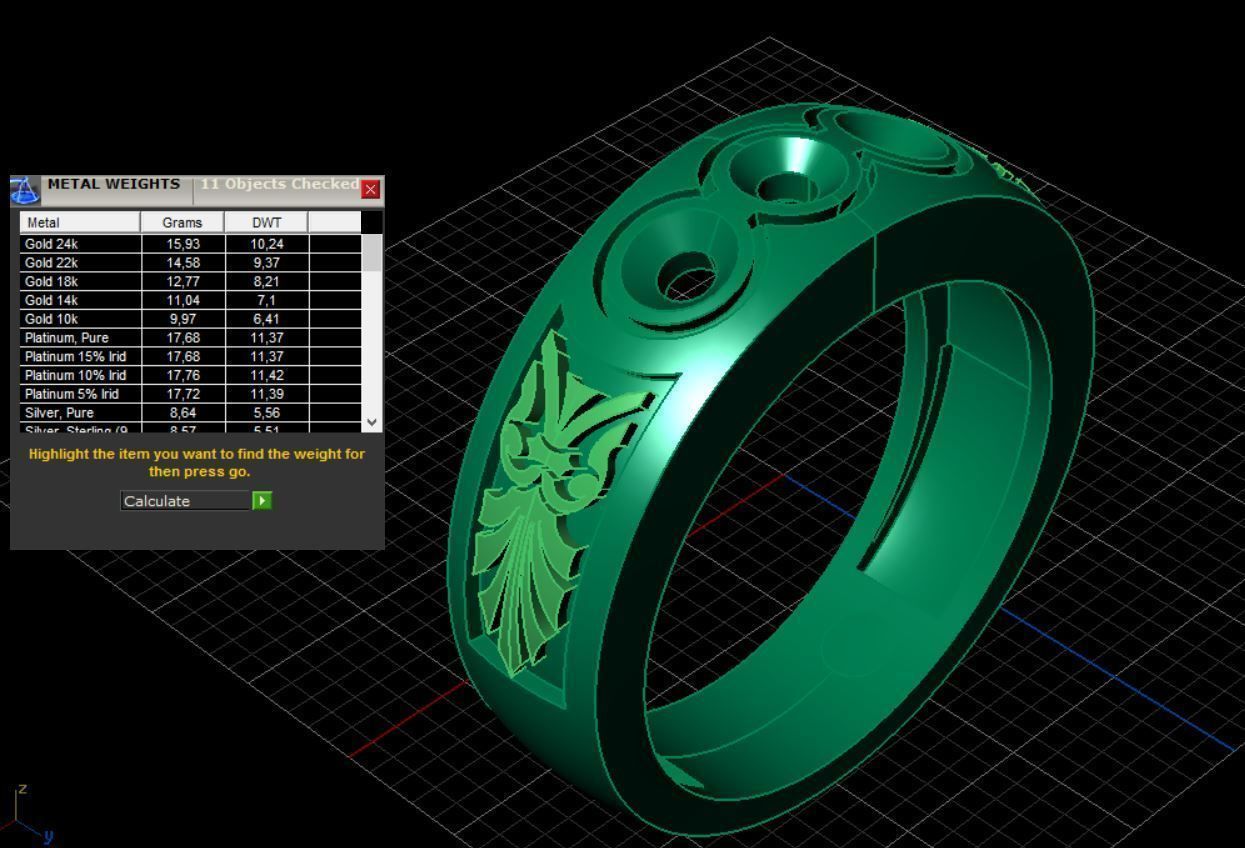Click the 11,04 grams value
Screen dimensions: 1245x848
coord(183,300)
